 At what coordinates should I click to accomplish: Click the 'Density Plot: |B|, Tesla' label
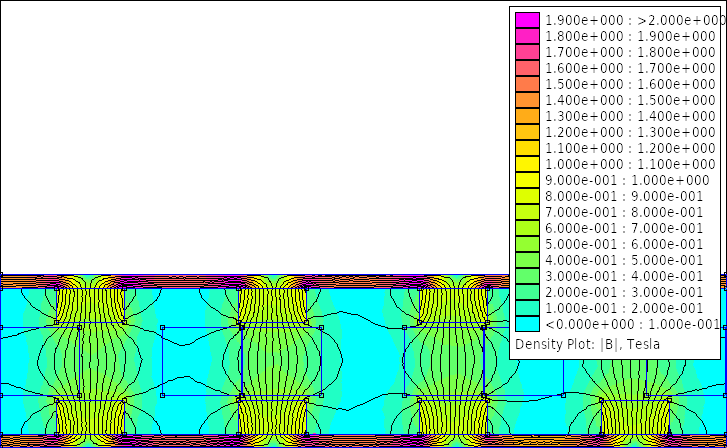[587, 344]
